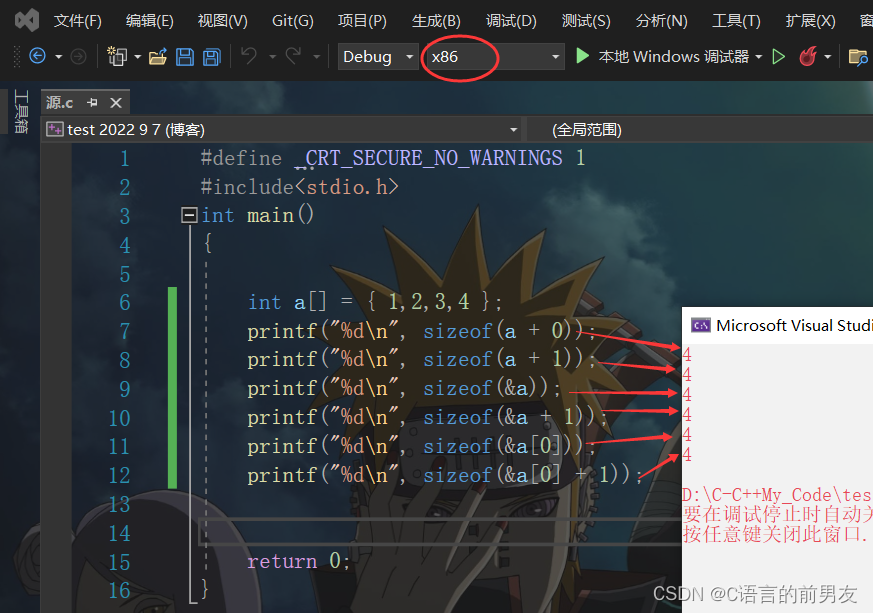The width and height of the screenshot is (873, 613).
Task: Open the 编辑(E) menu
Action: pyautogui.click(x=149, y=21)
